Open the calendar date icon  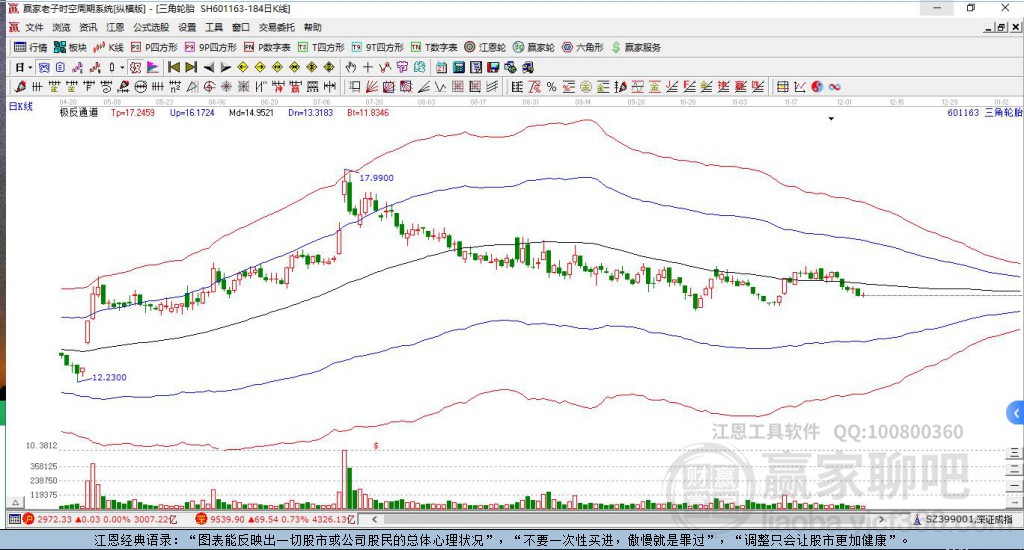pos(441,67)
